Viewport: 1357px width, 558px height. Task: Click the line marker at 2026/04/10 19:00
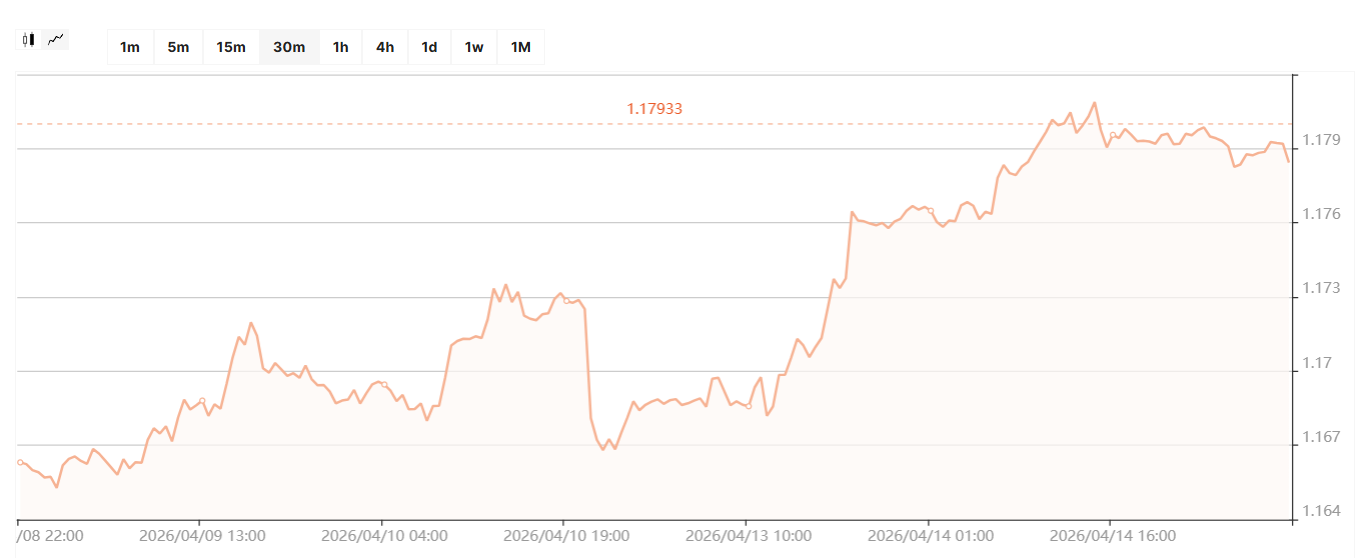[x=566, y=300]
